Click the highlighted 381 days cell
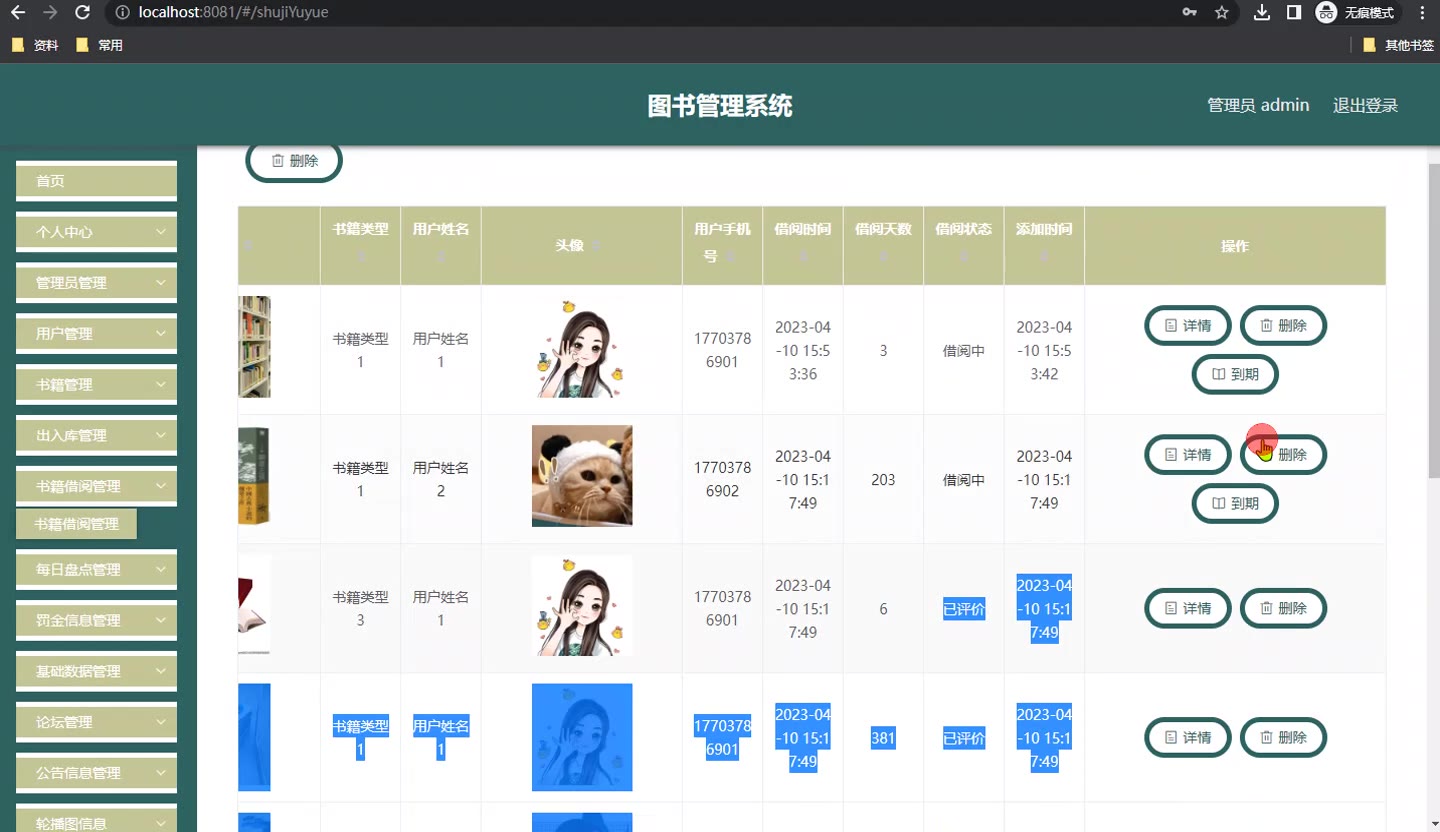The image size is (1440, 832). [883, 738]
